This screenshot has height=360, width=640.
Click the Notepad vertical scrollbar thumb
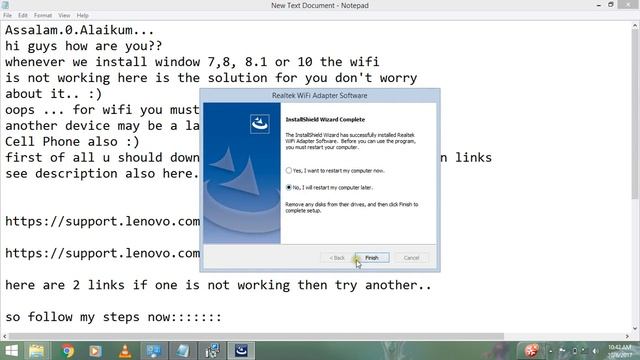[635, 114]
